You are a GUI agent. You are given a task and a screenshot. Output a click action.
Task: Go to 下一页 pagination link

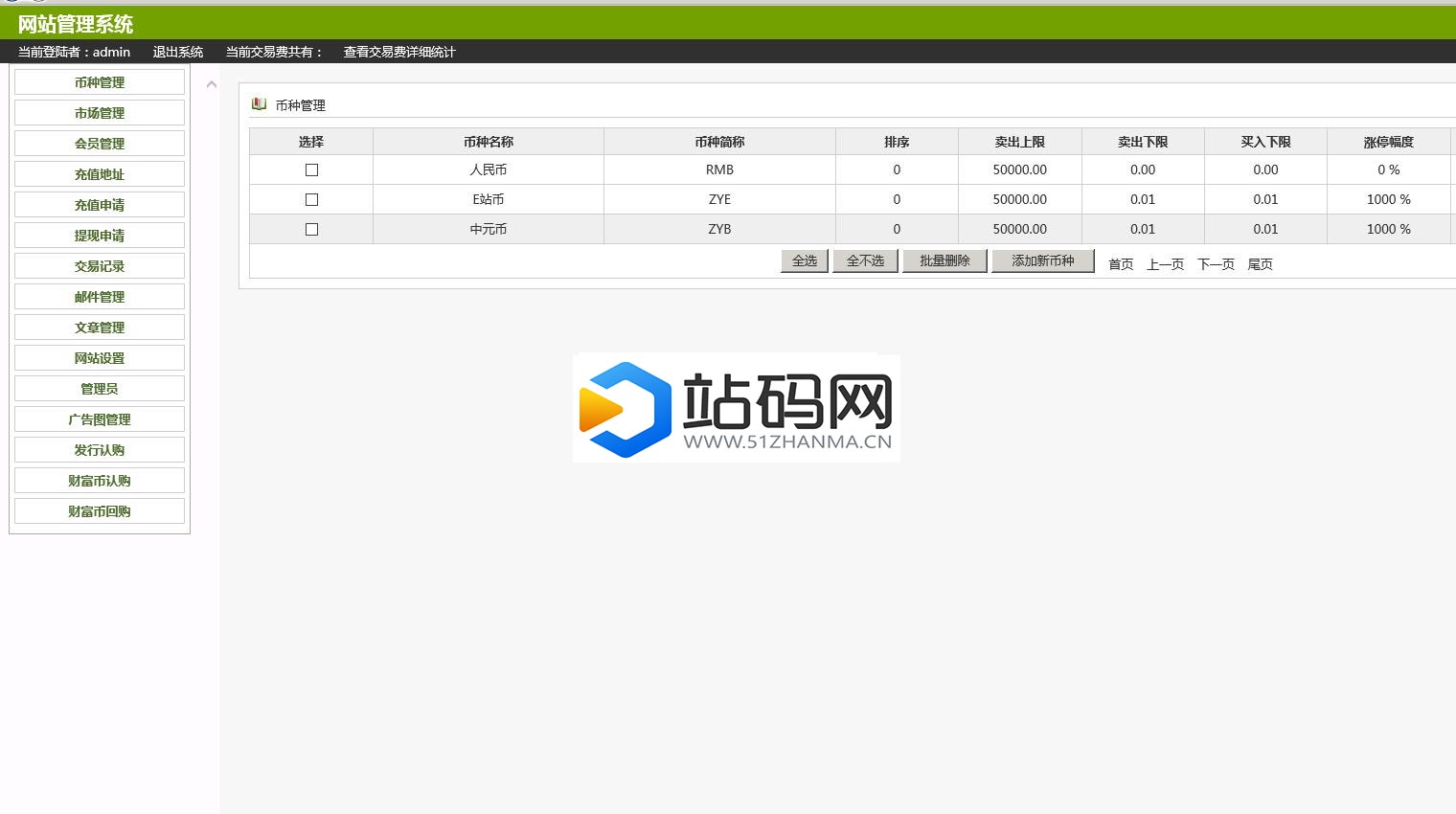(1217, 264)
